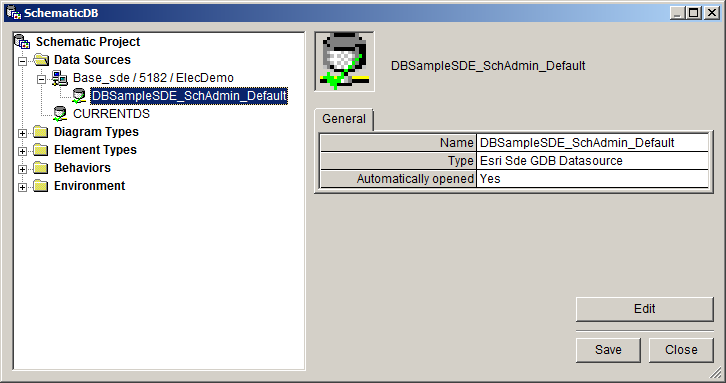This screenshot has width=726, height=383.
Task: Click the Automatically opened property label
Action: tap(398, 179)
